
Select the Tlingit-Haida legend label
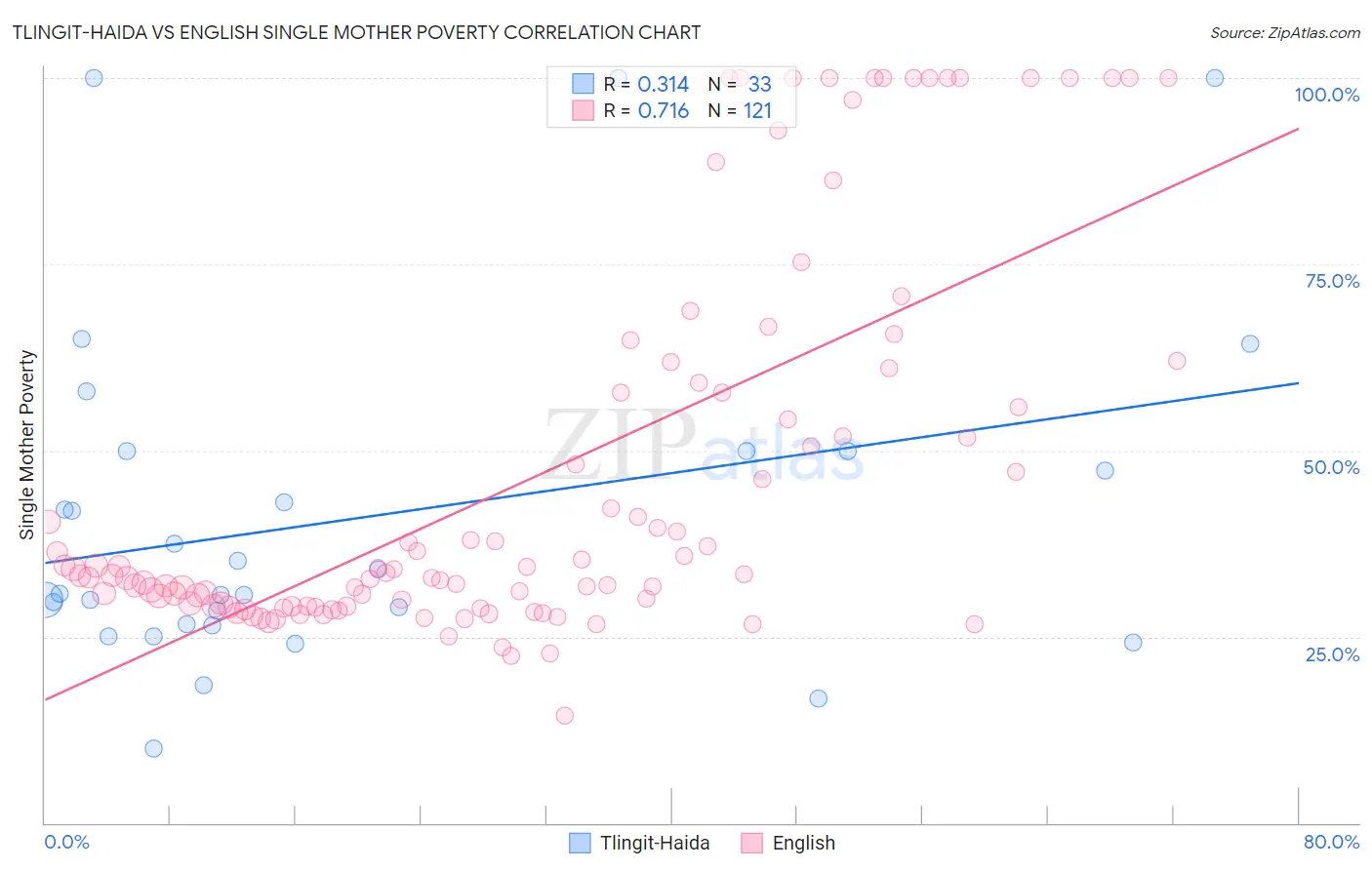tap(655, 843)
